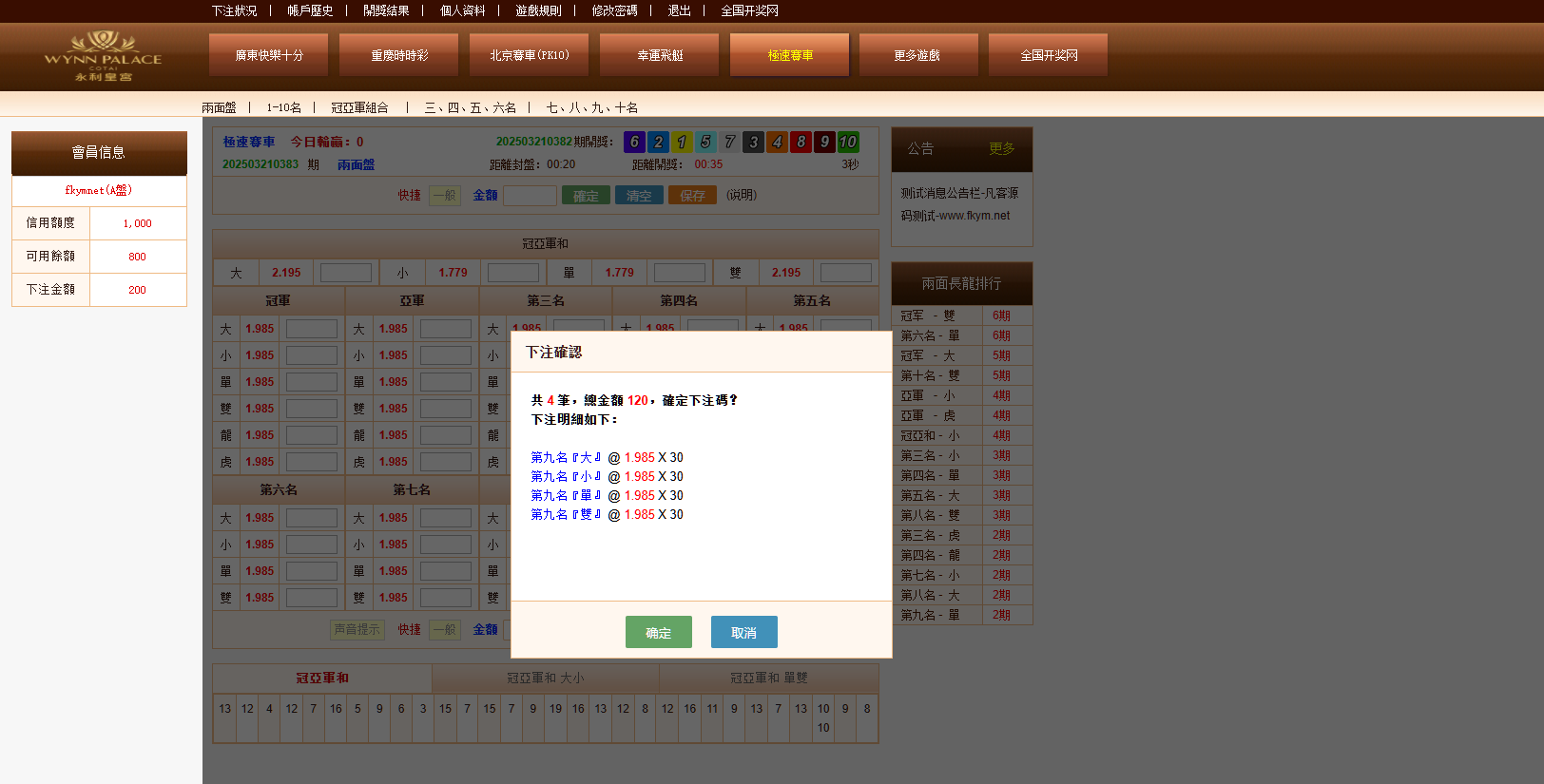Select the 幸運飛艇 game button

point(660,55)
